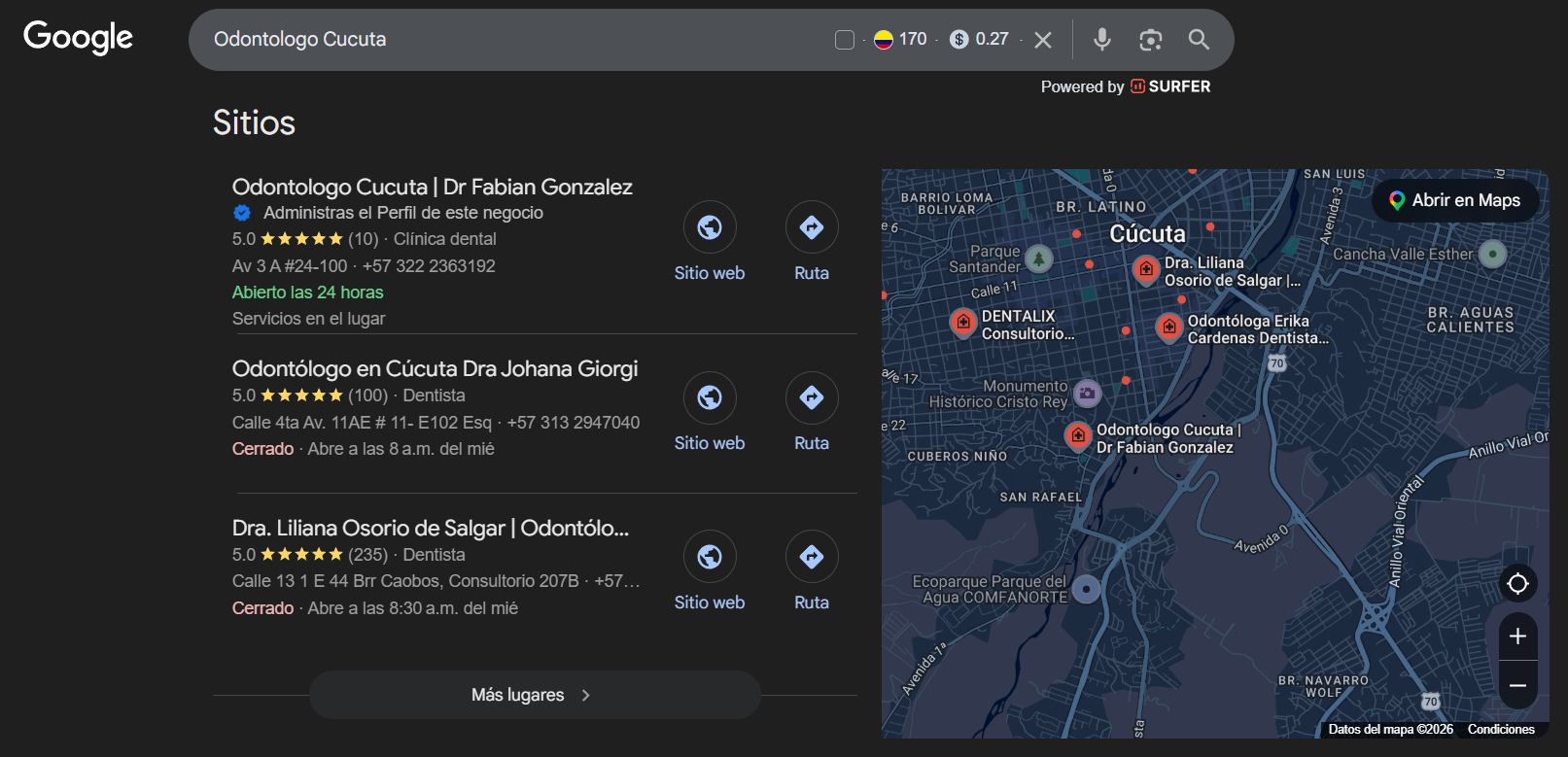Click the Colombia flag search volume icon
Image resolution: width=1568 pixels, height=757 pixels.
[x=883, y=40]
